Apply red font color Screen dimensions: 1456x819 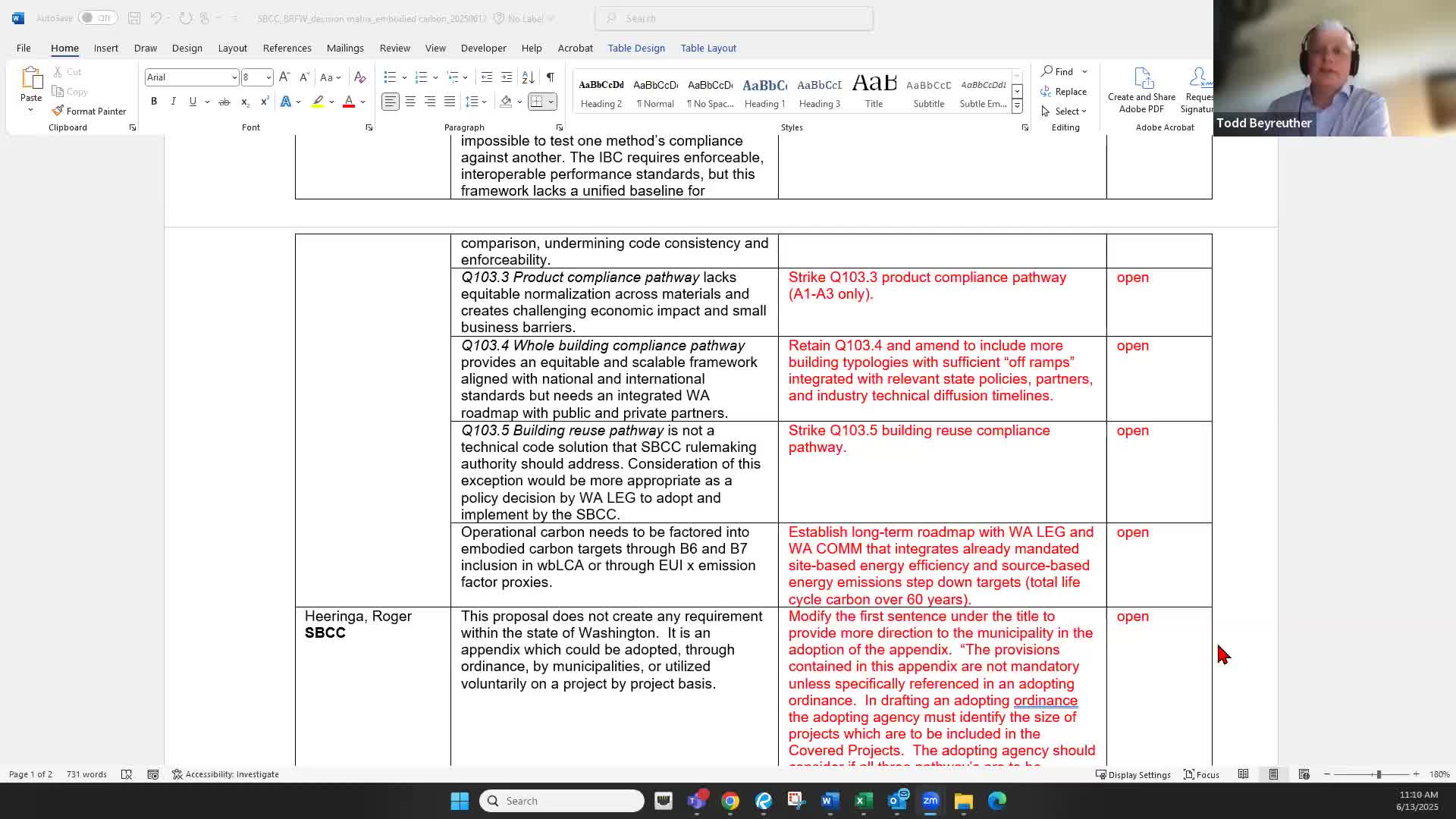pos(349,101)
